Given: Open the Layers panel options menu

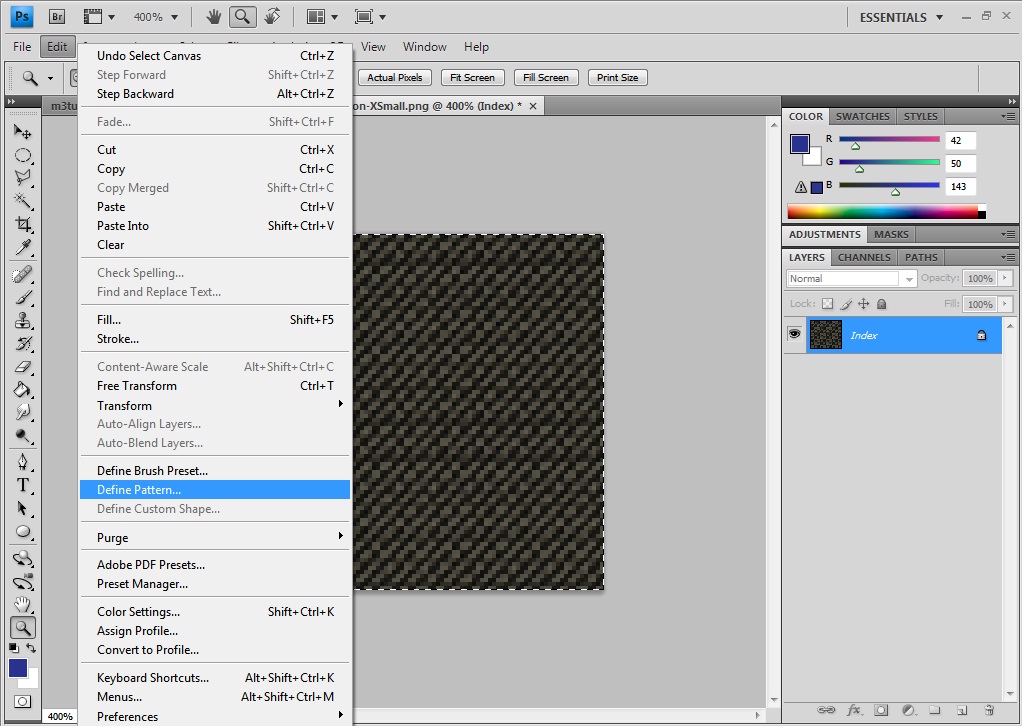Looking at the screenshot, I should click(1007, 257).
